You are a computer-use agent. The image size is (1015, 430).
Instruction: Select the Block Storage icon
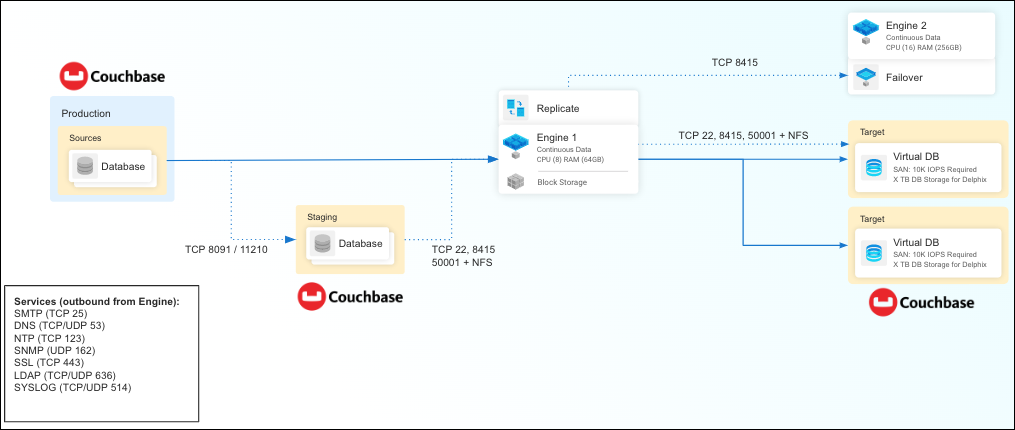pos(515,182)
